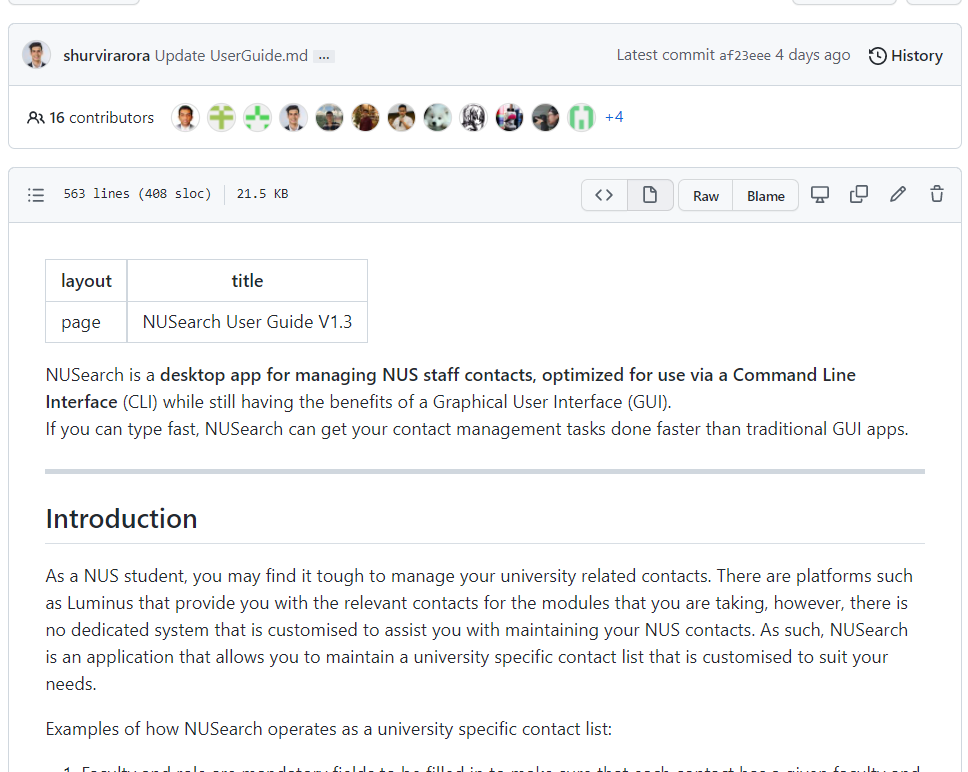
Task: Open the green plus-sign contributor avatar
Action: (x=221, y=117)
